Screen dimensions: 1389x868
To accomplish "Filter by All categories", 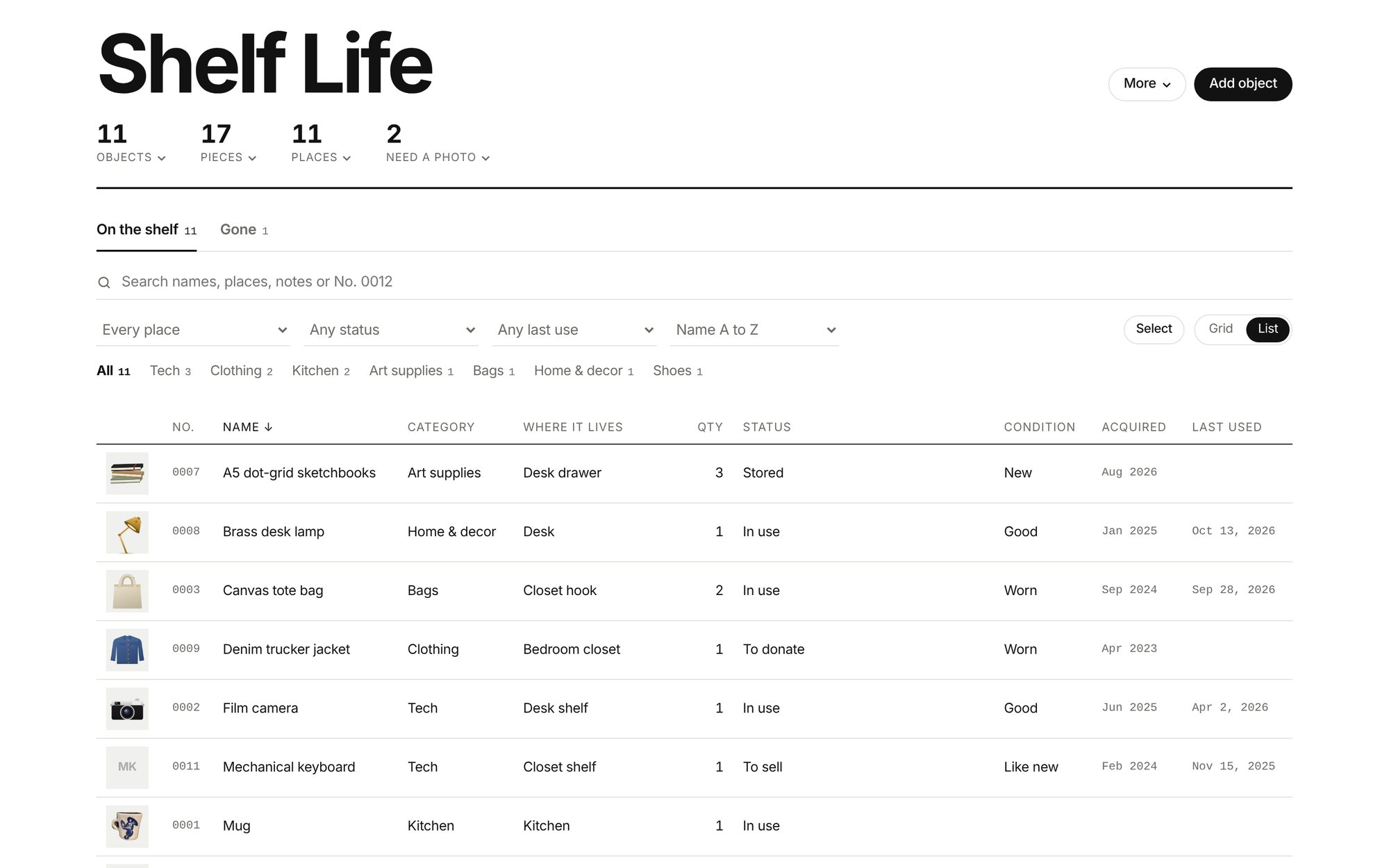I will click(113, 371).
